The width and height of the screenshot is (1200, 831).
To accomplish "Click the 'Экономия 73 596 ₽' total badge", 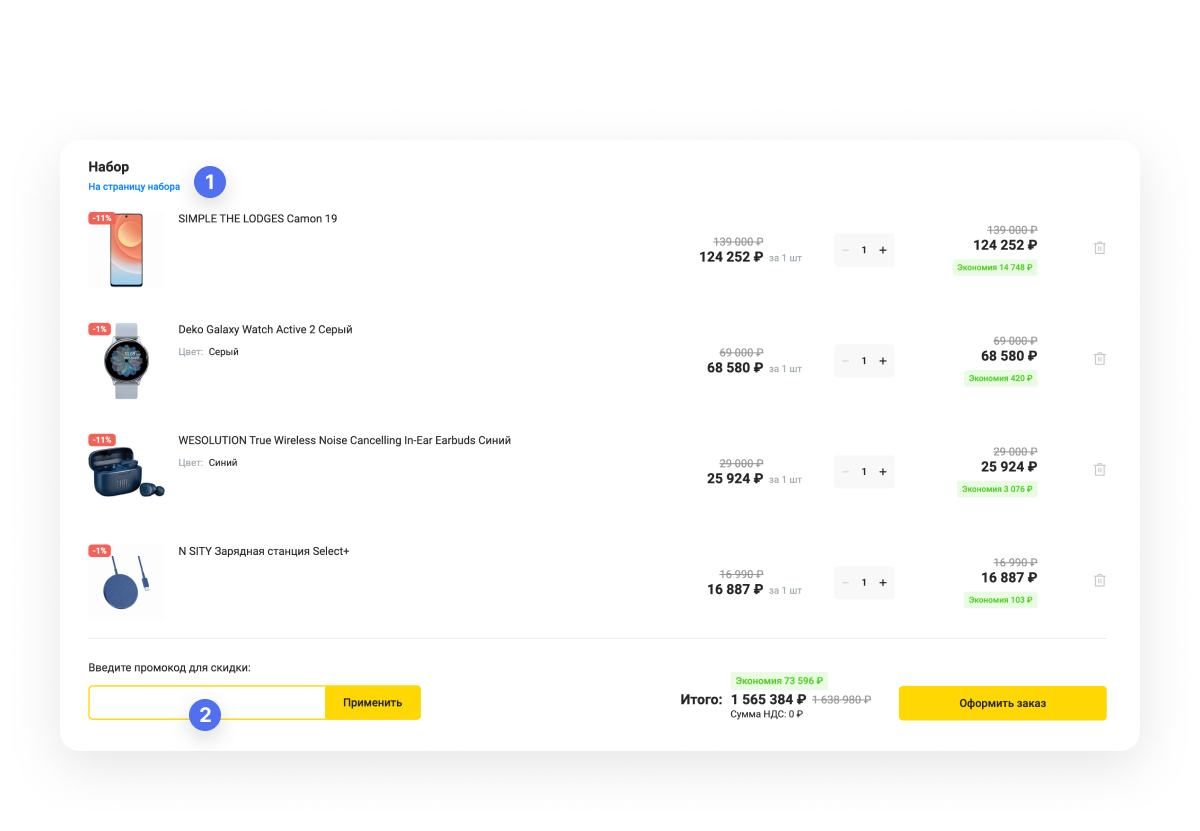I will 779,680.
